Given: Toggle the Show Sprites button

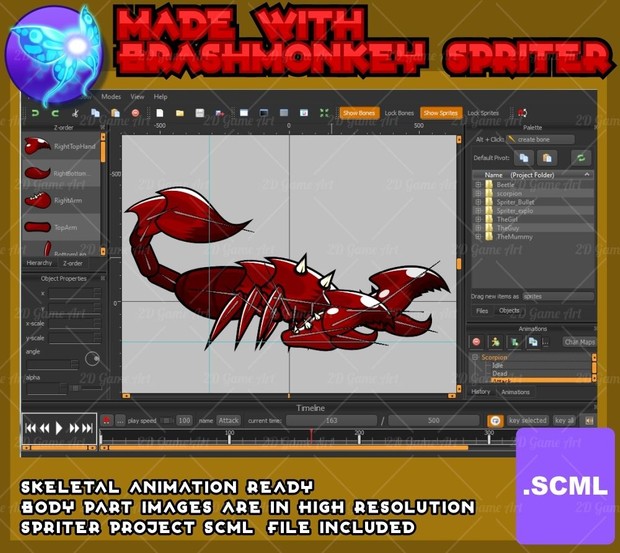Looking at the screenshot, I should pos(441,113).
